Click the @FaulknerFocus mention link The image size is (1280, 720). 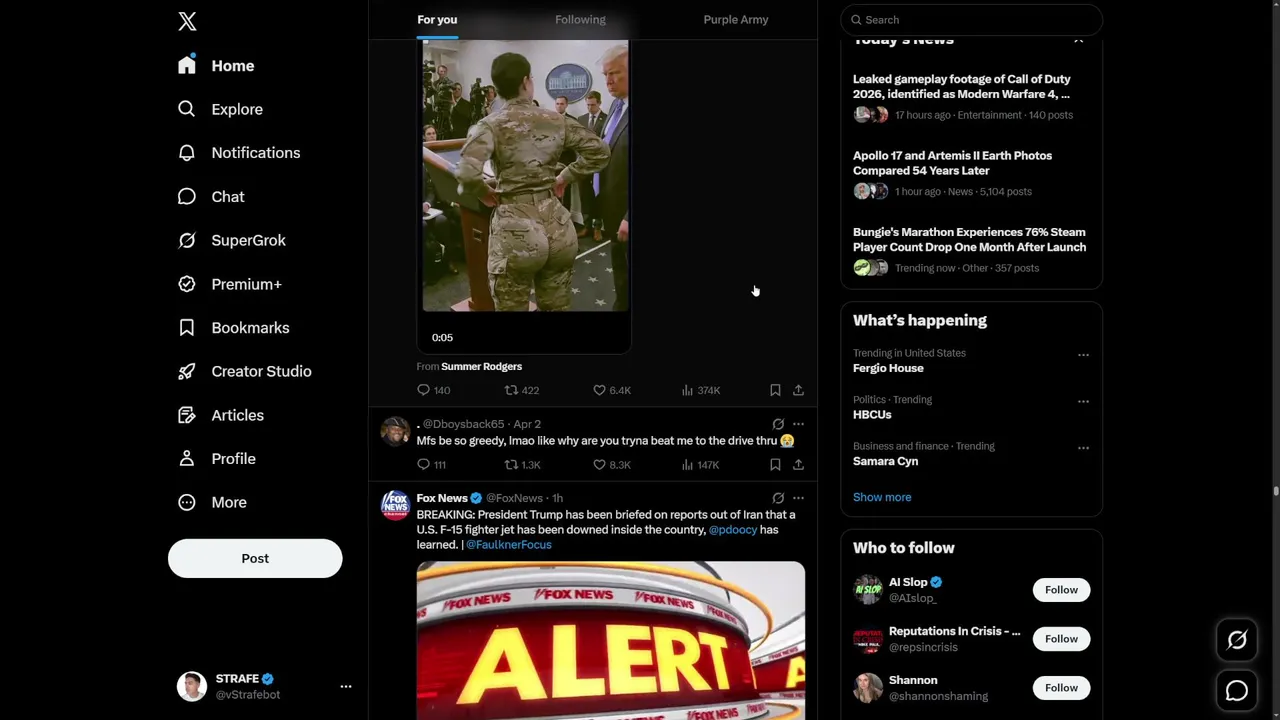[x=508, y=545]
